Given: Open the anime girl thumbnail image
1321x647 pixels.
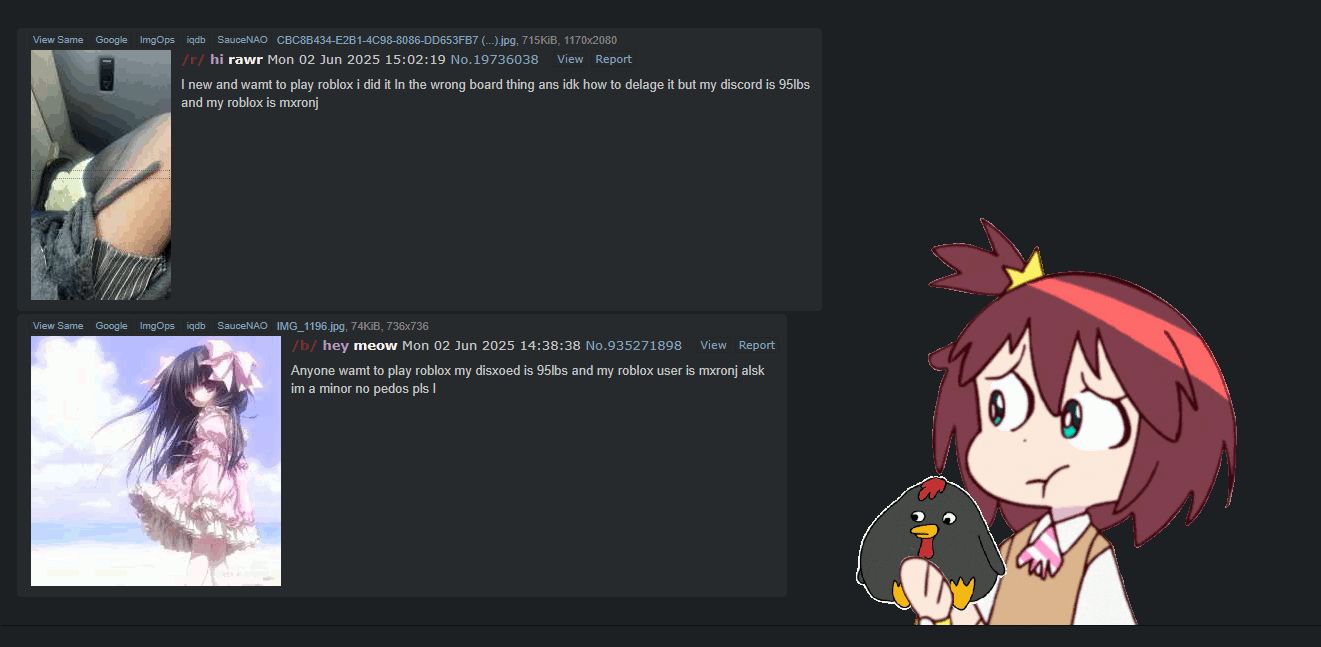Looking at the screenshot, I should point(156,461).
